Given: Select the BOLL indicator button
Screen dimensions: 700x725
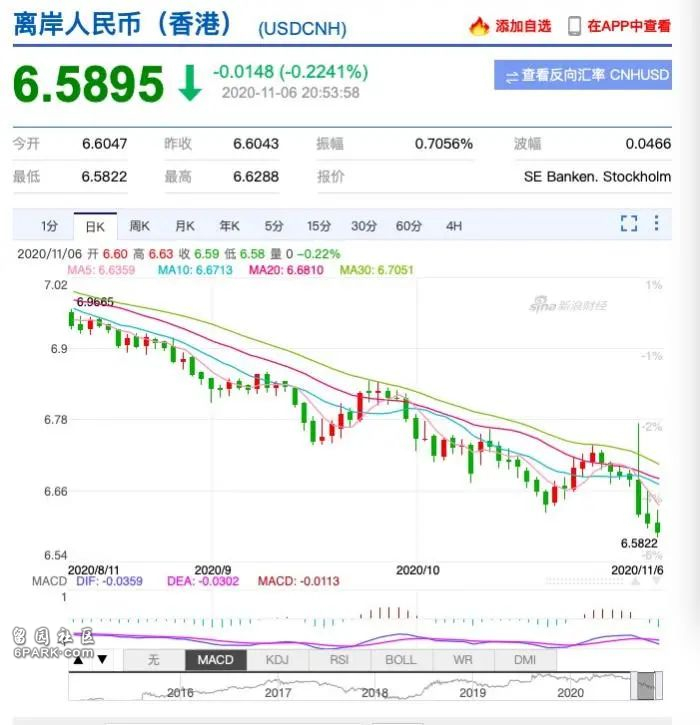Looking at the screenshot, I should point(401,660).
